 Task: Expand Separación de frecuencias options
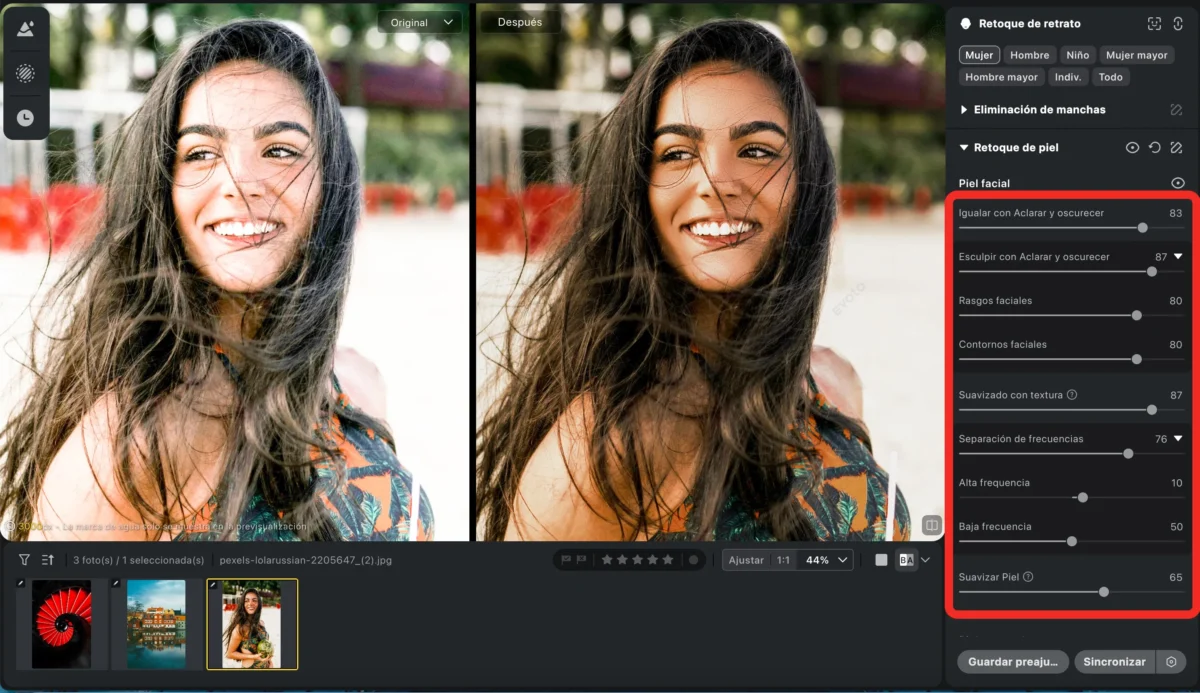[x=1178, y=439]
